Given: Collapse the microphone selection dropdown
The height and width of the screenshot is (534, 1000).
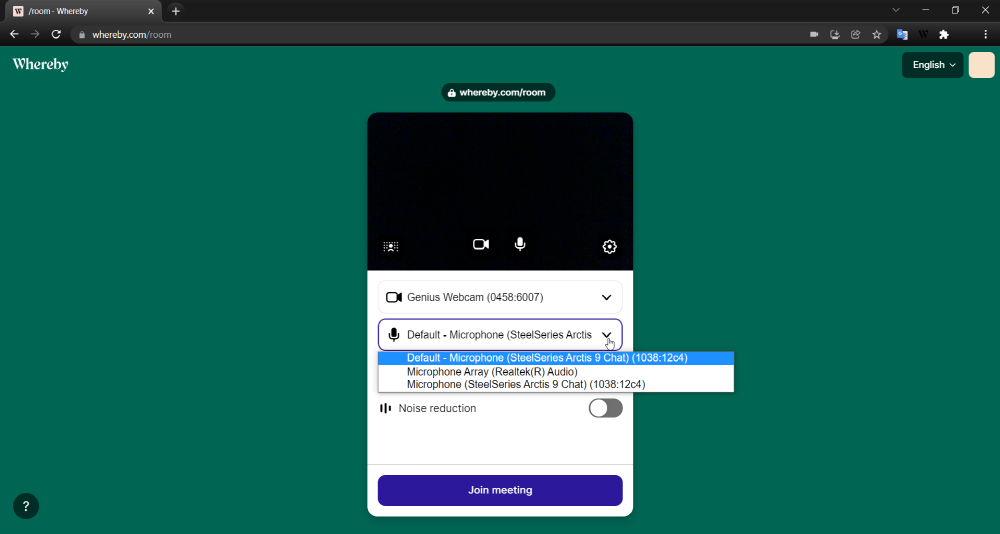Looking at the screenshot, I should (606, 335).
